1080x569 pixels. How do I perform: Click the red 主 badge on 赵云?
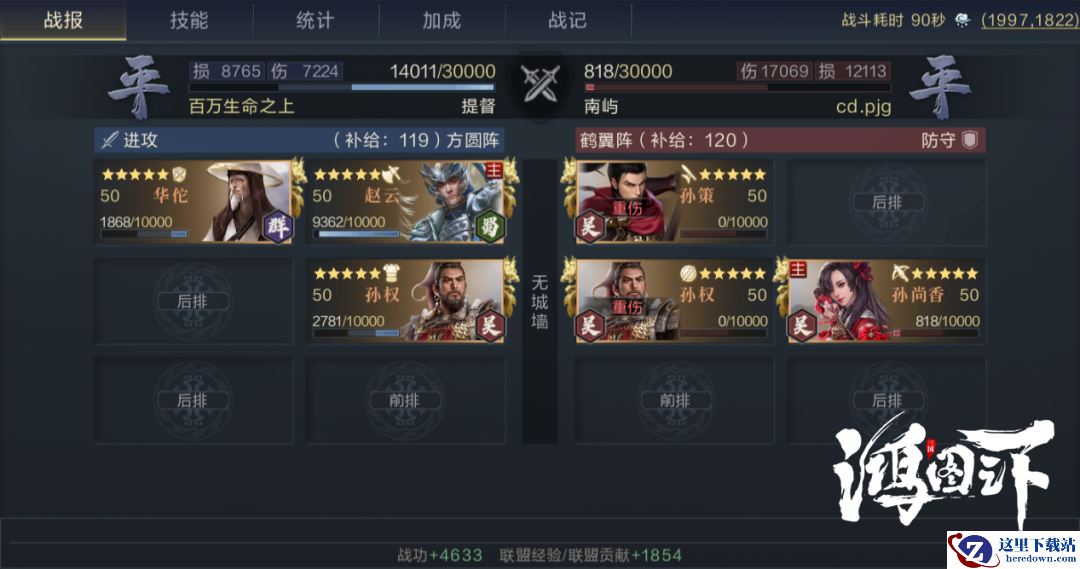[494, 170]
